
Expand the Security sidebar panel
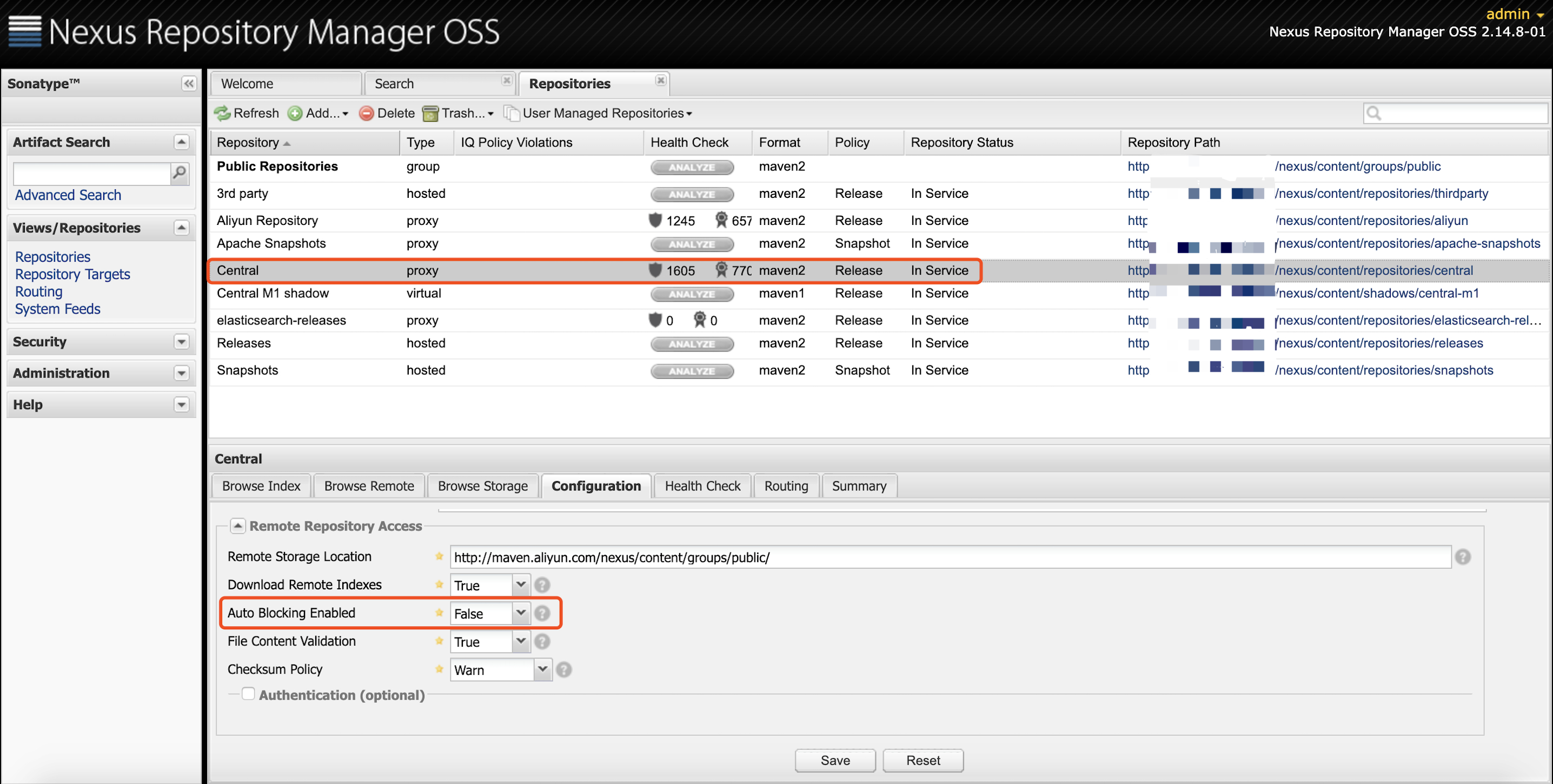tap(182, 342)
